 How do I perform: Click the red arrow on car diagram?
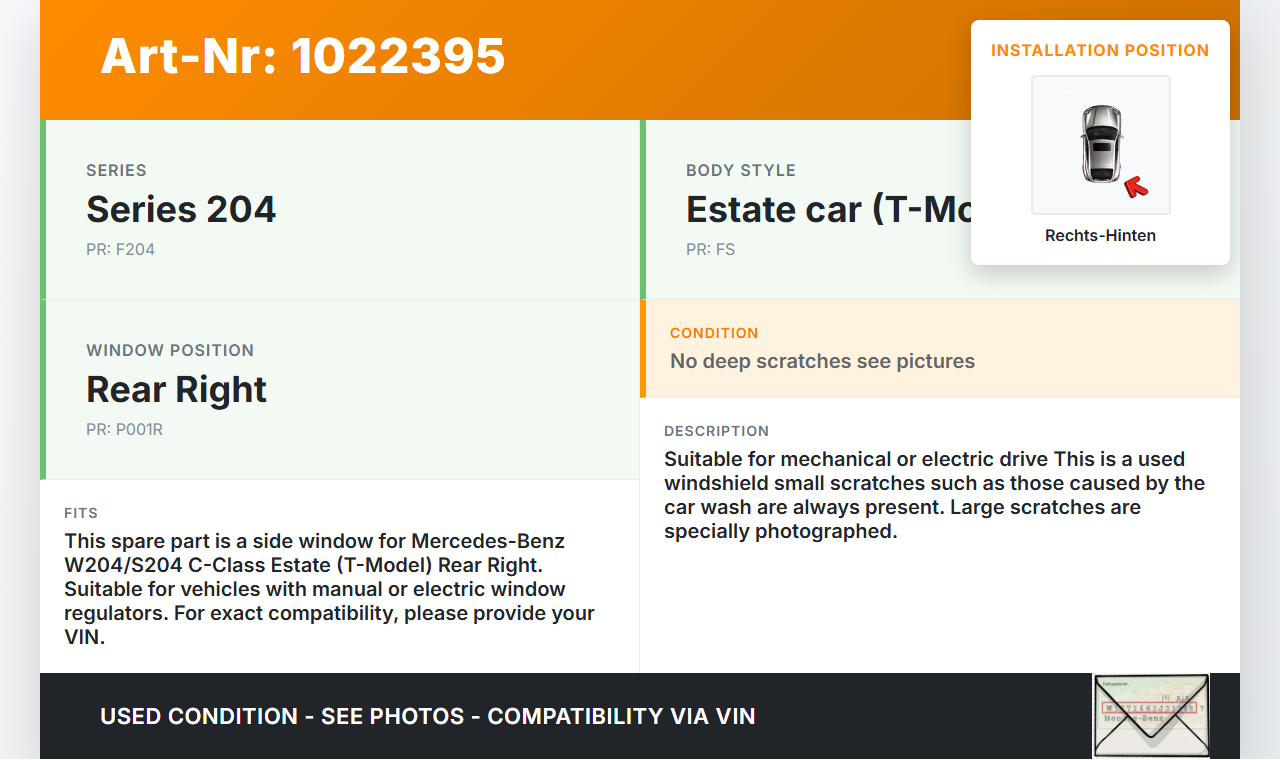[x=1135, y=186]
